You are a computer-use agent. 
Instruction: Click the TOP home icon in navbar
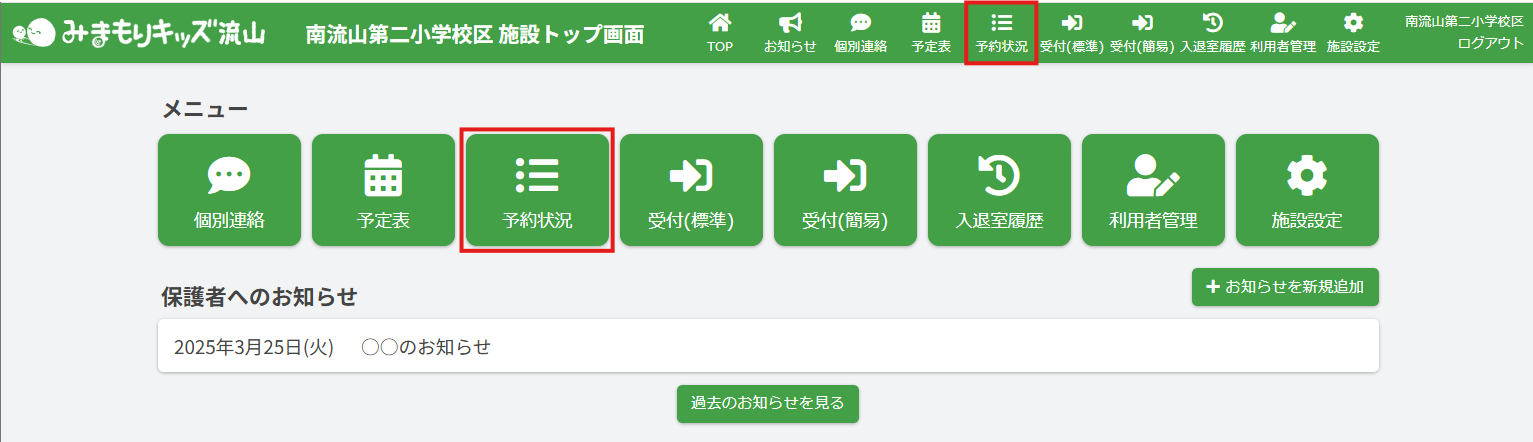click(x=719, y=32)
